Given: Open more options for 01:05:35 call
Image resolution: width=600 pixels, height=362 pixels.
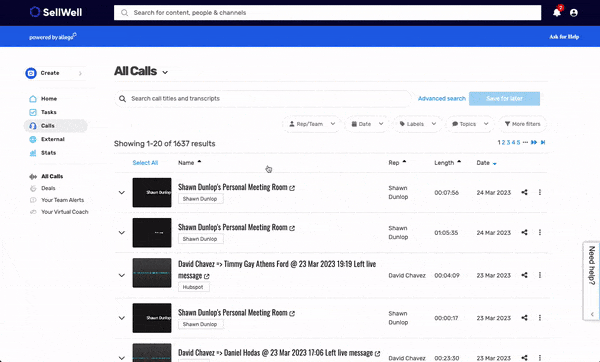Looking at the screenshot, I should 540,232.
